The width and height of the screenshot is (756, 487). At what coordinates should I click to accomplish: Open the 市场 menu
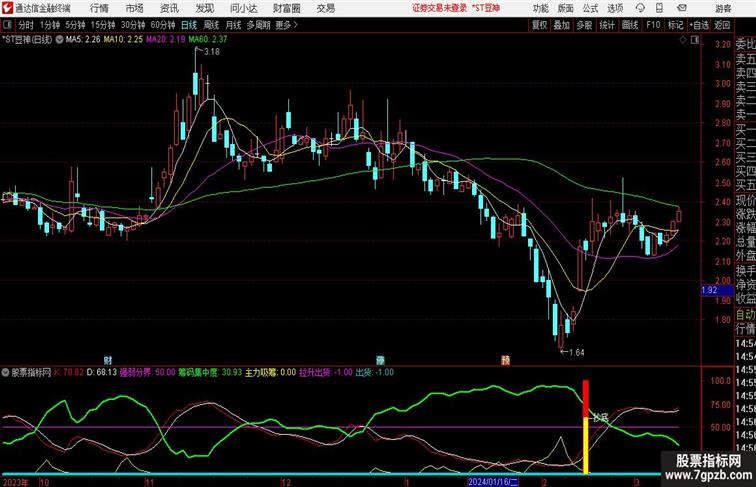[135, 8]
